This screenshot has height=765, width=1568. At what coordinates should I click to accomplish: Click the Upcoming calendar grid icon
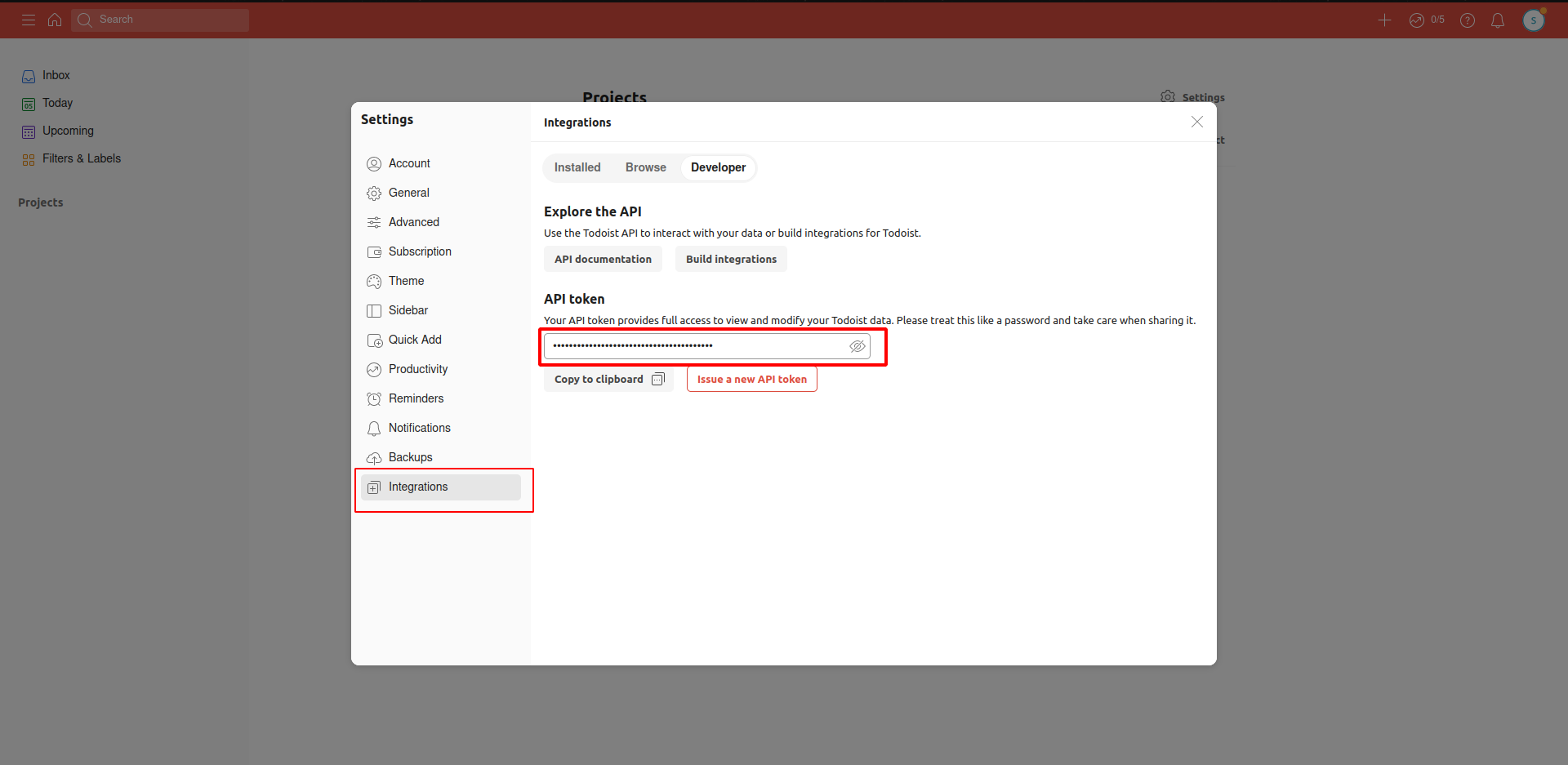(29, 131)
